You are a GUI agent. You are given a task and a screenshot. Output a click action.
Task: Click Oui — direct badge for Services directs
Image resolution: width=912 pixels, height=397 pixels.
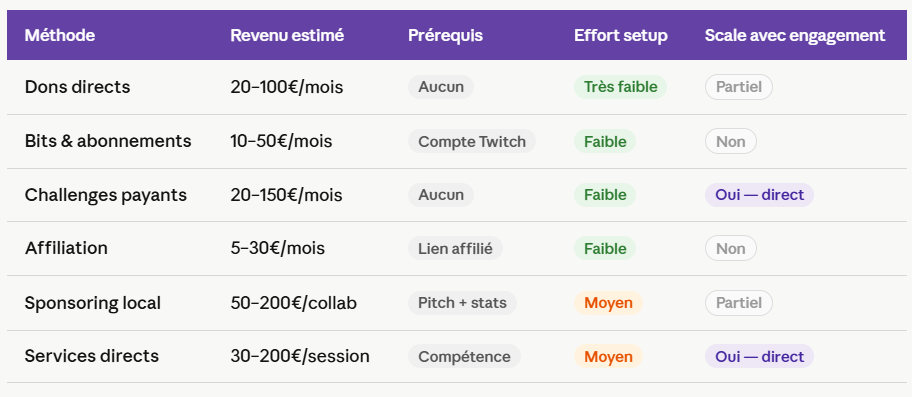point(759,356)
